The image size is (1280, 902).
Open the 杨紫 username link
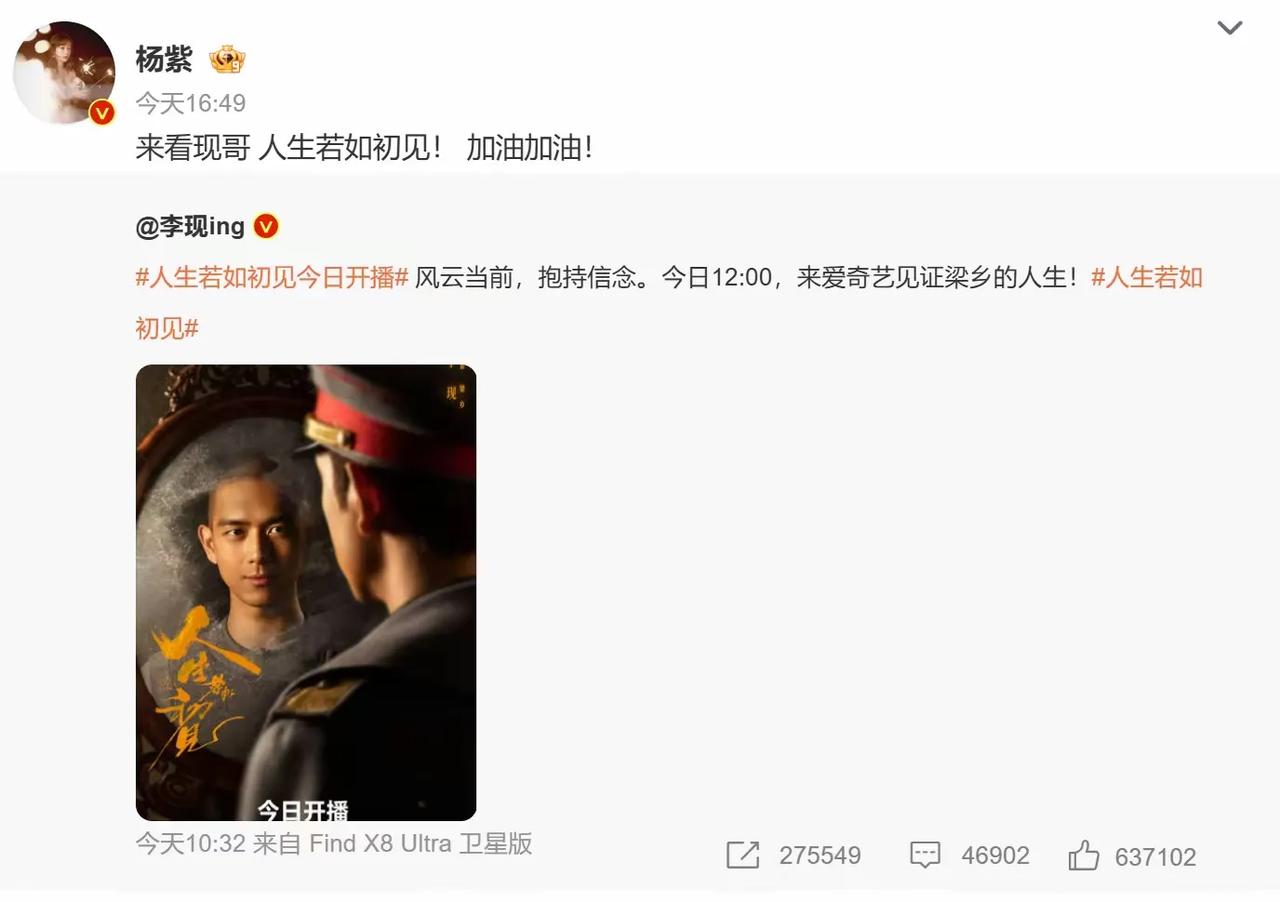164,60
